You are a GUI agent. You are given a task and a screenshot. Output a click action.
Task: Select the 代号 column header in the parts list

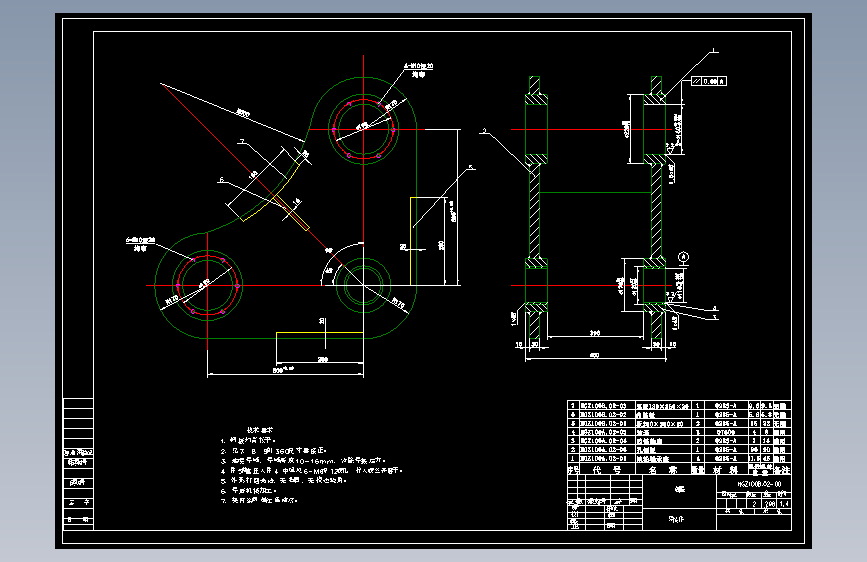607,470
